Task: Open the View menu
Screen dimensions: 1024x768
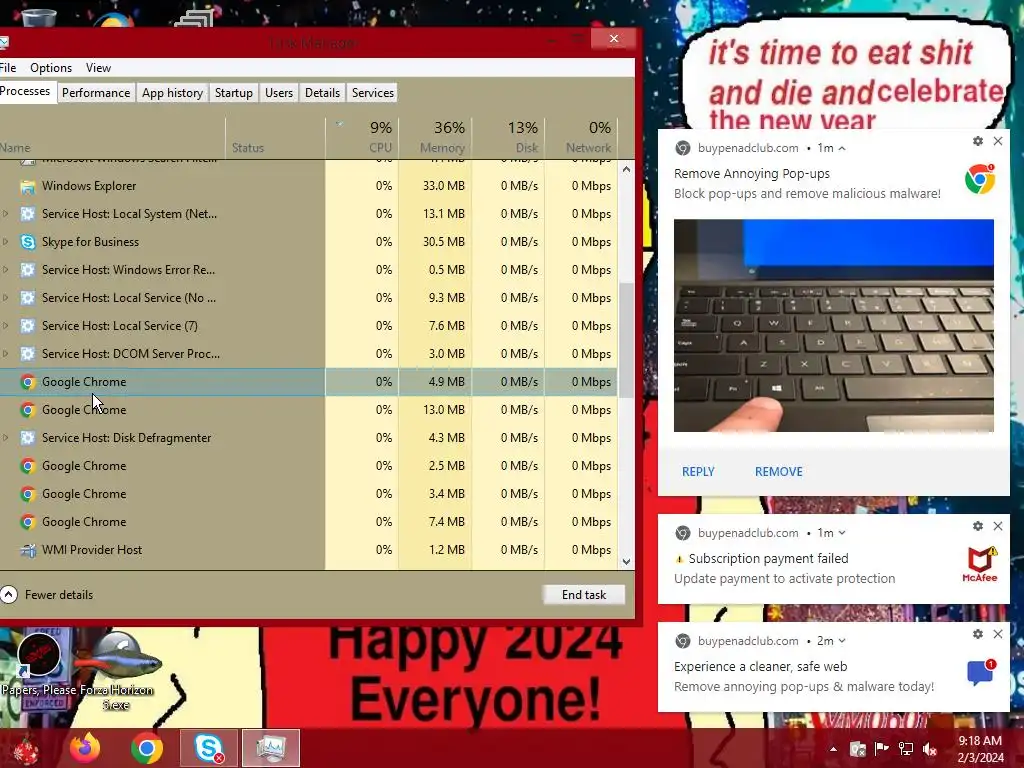Action: click(x=98, y=68)
